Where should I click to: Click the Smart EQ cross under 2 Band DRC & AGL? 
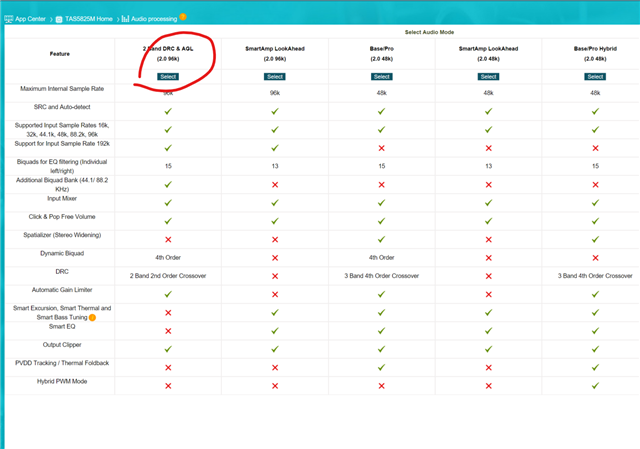click(x=168, y=331)
